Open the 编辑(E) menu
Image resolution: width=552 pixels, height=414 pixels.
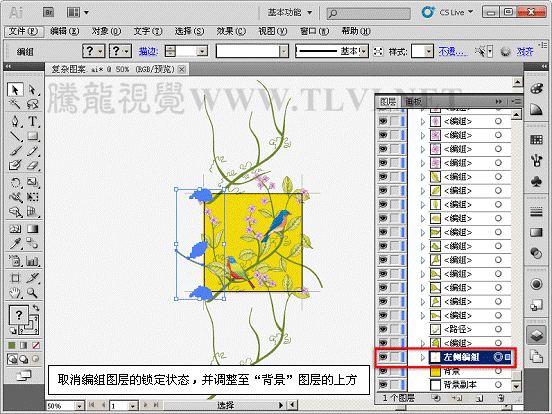tap(64, 31)
